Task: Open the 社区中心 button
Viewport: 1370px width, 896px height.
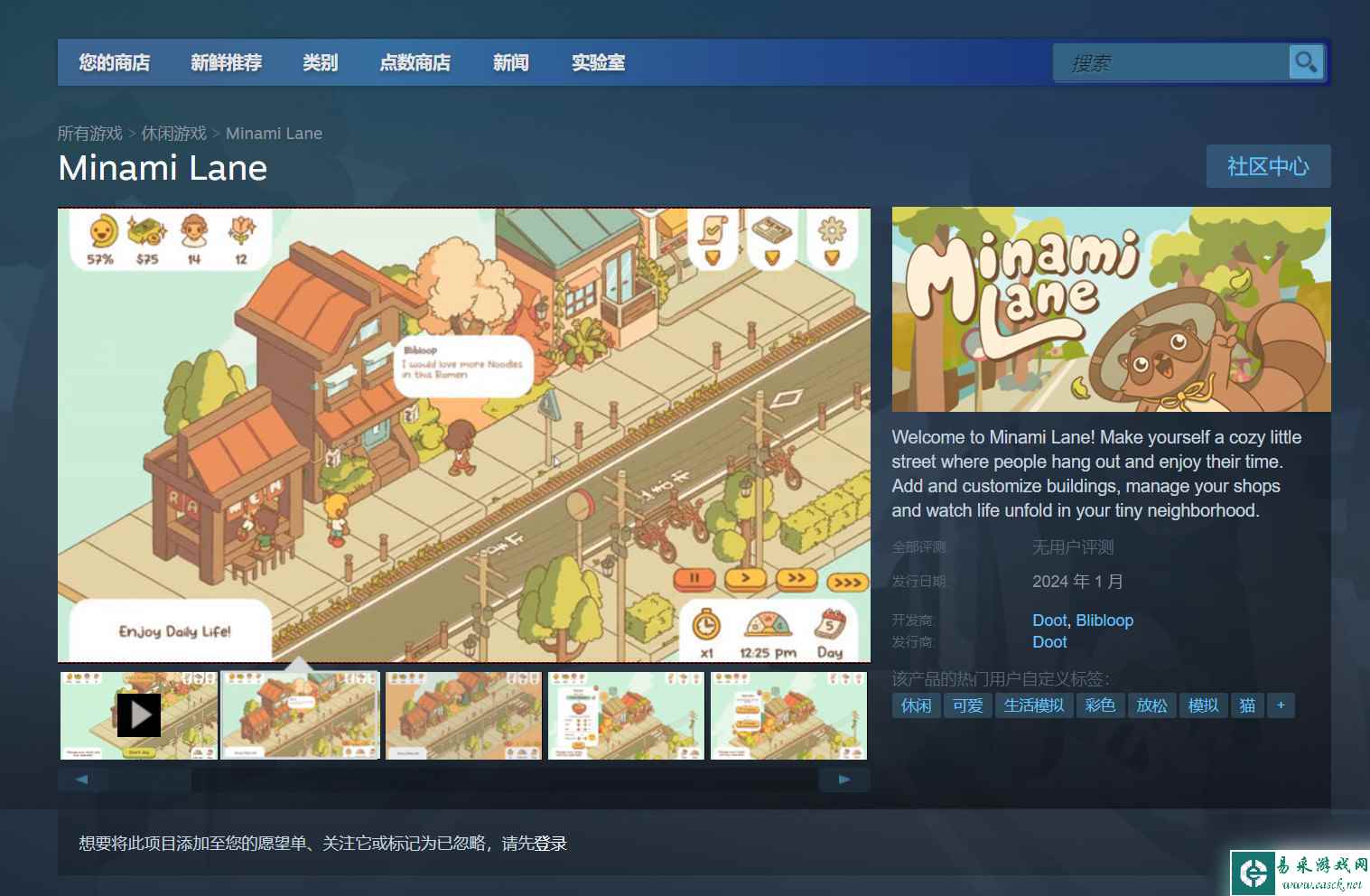Action: coord(1268,166)
